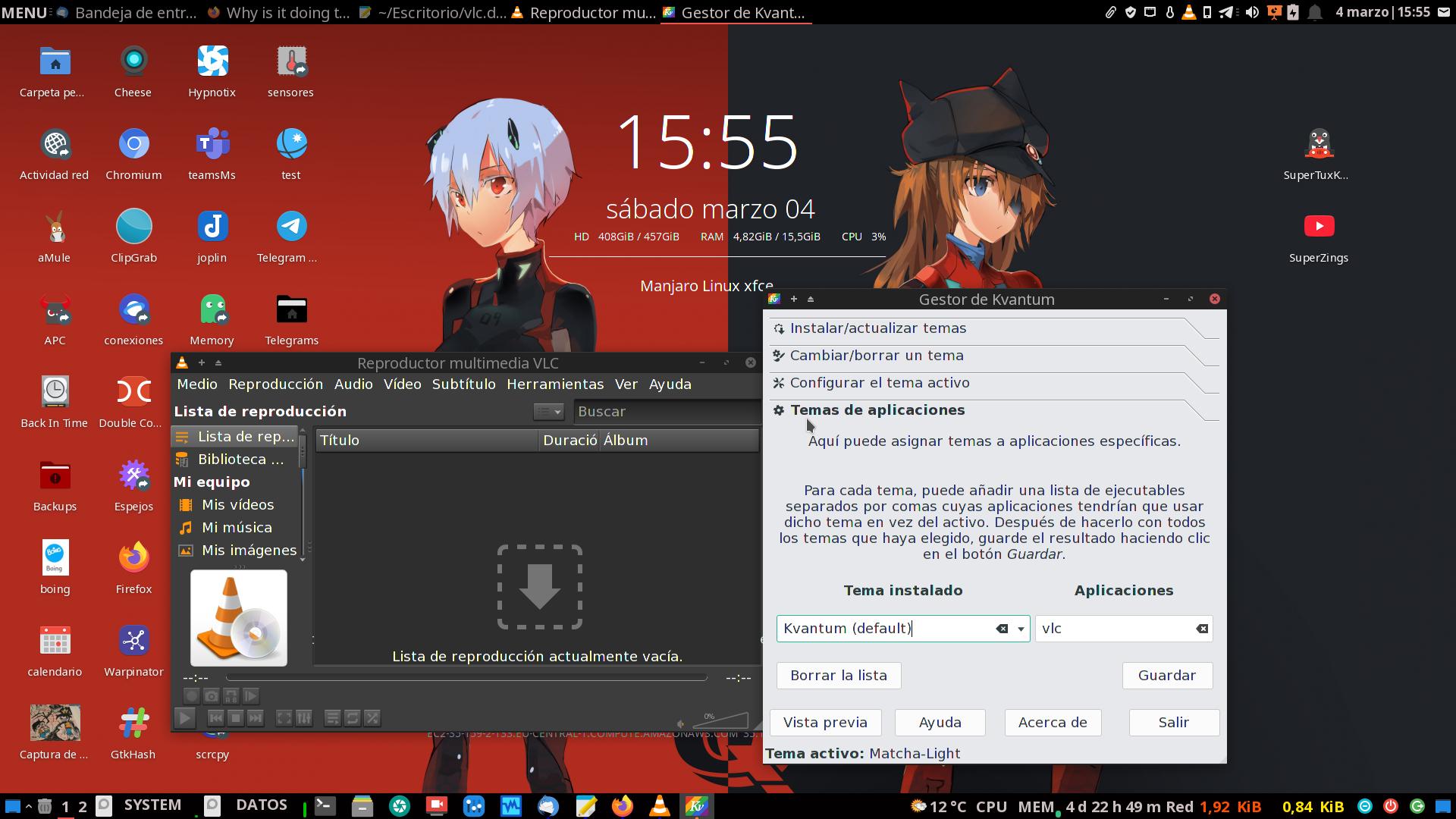The width and height of the screenshot is (1456, 819).
Task: Click the Kvantum Ayuda button
Action: (x=940, y=723)
